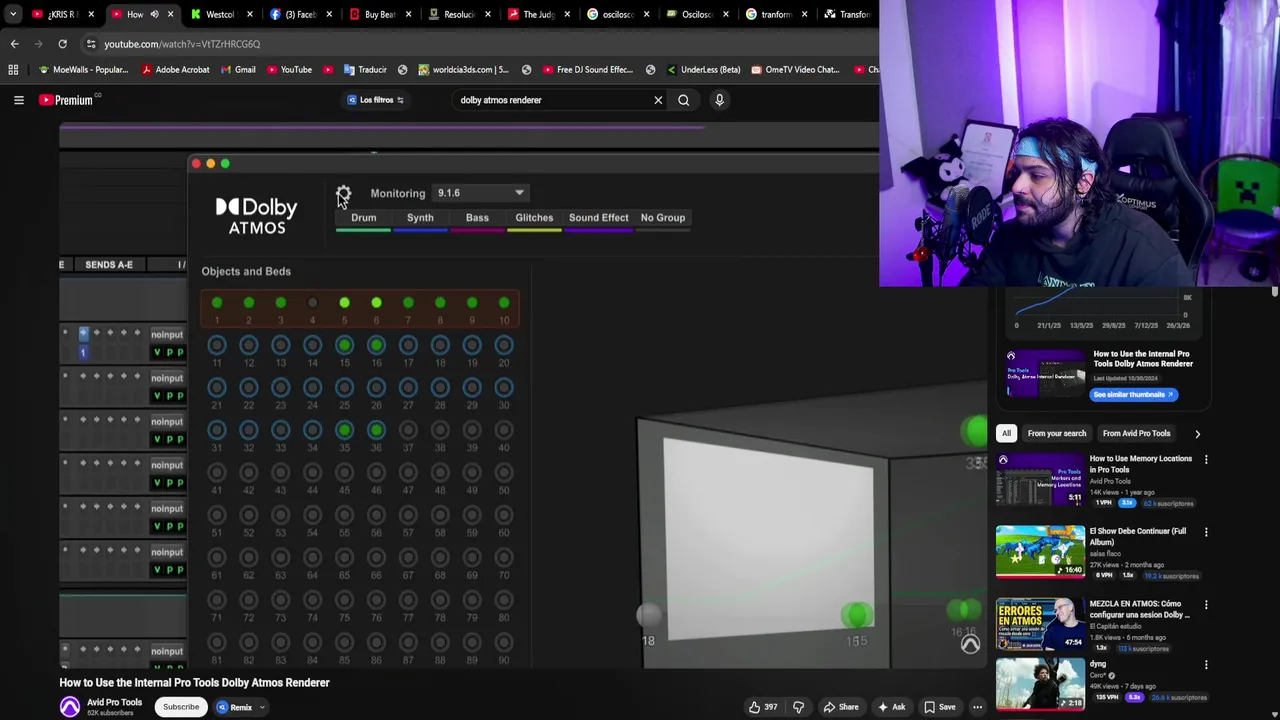Open Los filtros filter options

pos(375,100)
